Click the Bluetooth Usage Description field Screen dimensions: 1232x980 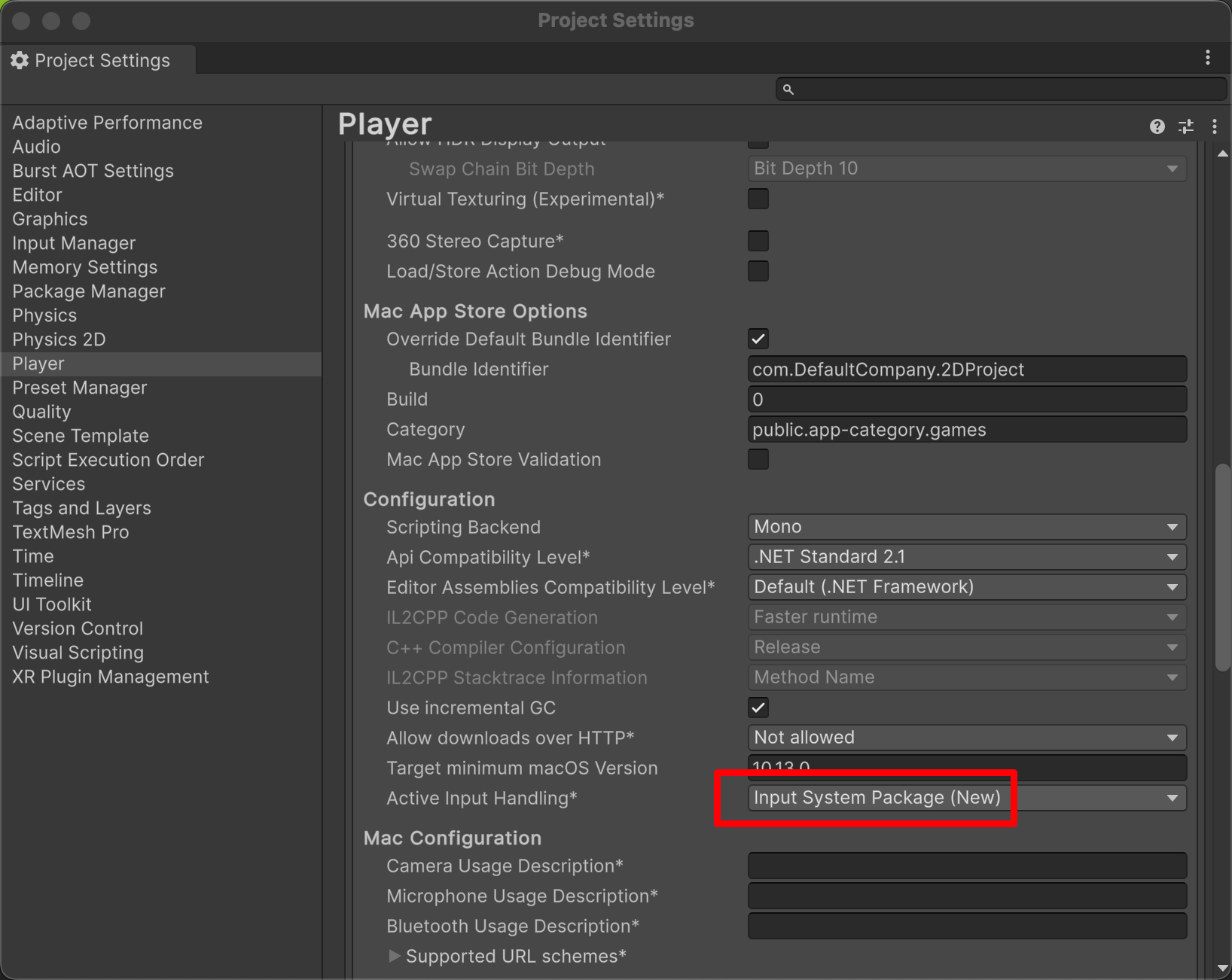[x=967, y=926]
